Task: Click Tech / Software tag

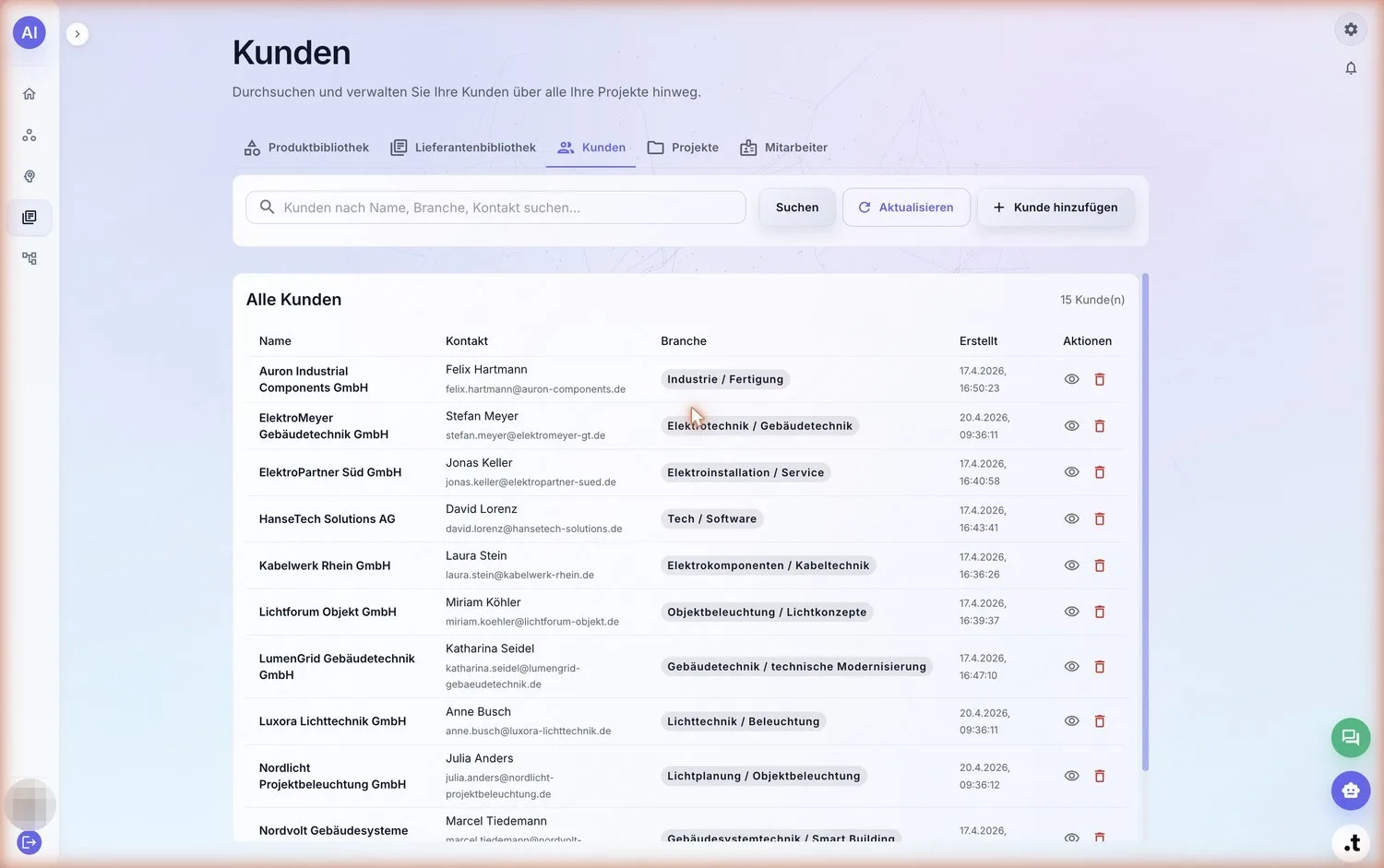Action: [712, 519]
